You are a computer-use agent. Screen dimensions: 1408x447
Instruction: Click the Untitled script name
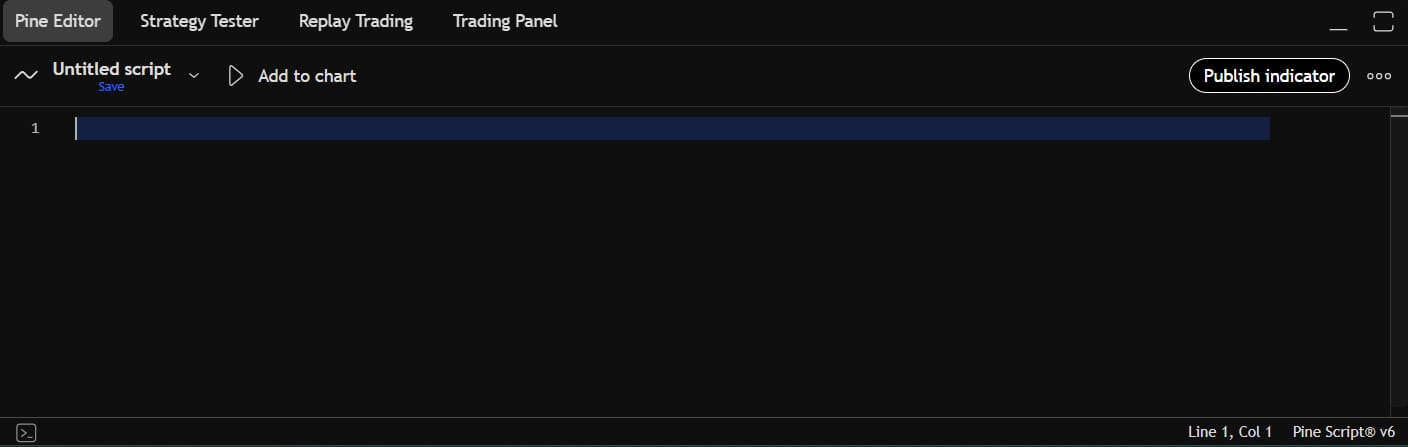click(112, 69)
